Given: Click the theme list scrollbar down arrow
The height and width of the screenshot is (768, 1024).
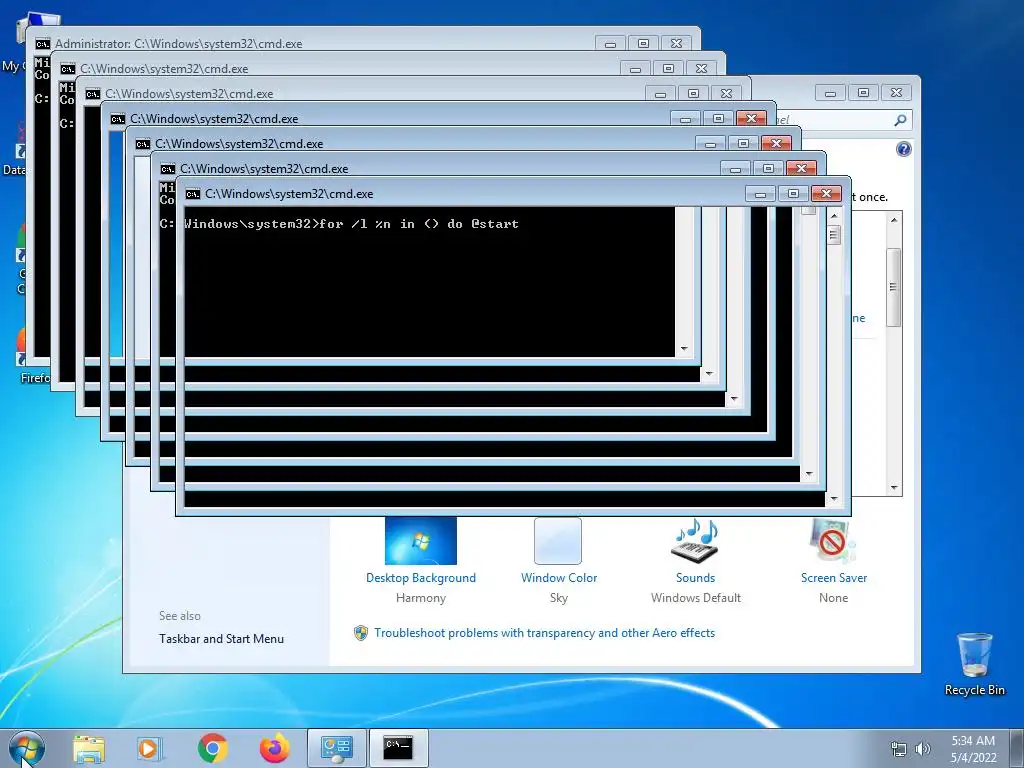Looking at the screenshot, I should pos(894,488).
